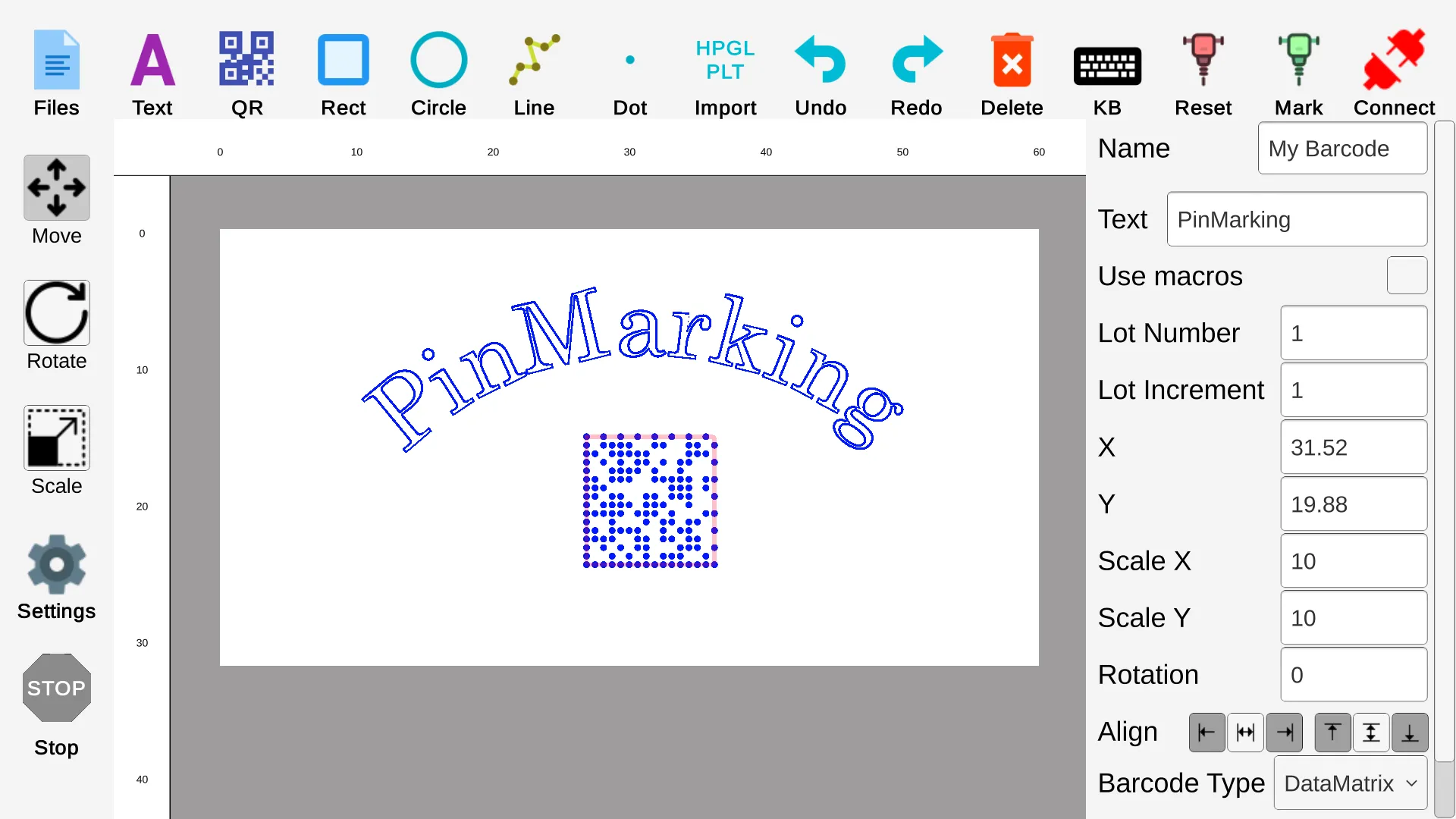1456x819 pixels.
Task: Select the QR code tool
Action: 246,72
